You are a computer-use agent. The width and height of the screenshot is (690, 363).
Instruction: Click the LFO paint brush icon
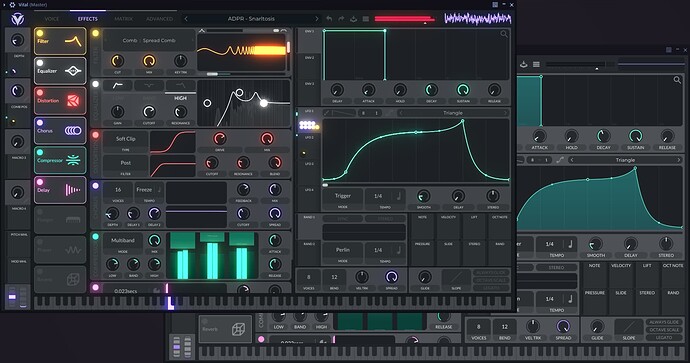[x=327, y=113]
